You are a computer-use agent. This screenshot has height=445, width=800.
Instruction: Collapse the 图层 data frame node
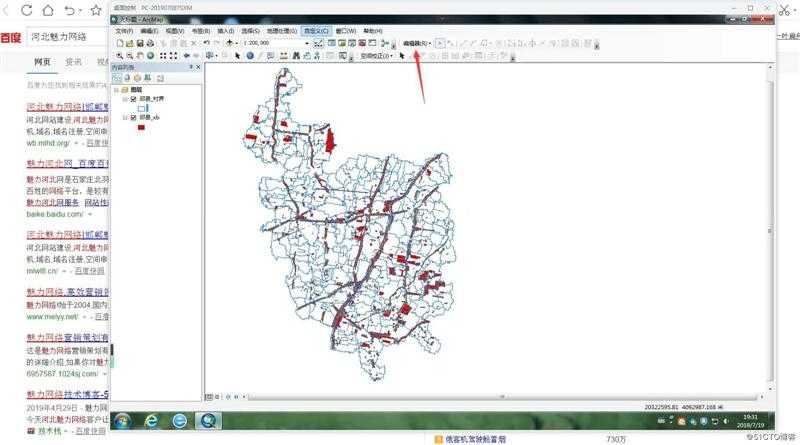pyautogui.click(x=116, y=90)
